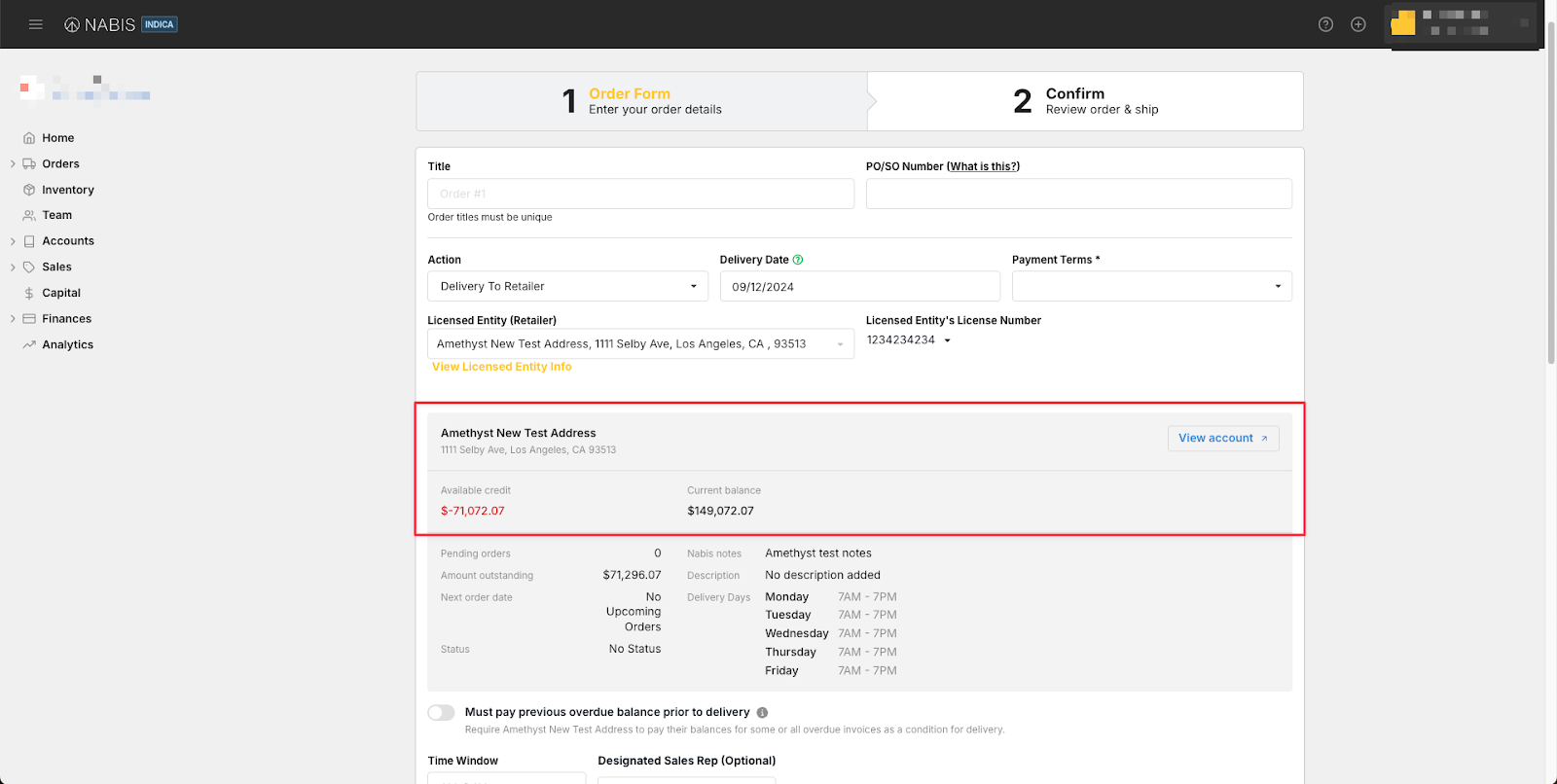This screenshot has height=784, width=1557.
Task: Open the Action dropdown
Action: pyautogui.click(x=567, y=286)
